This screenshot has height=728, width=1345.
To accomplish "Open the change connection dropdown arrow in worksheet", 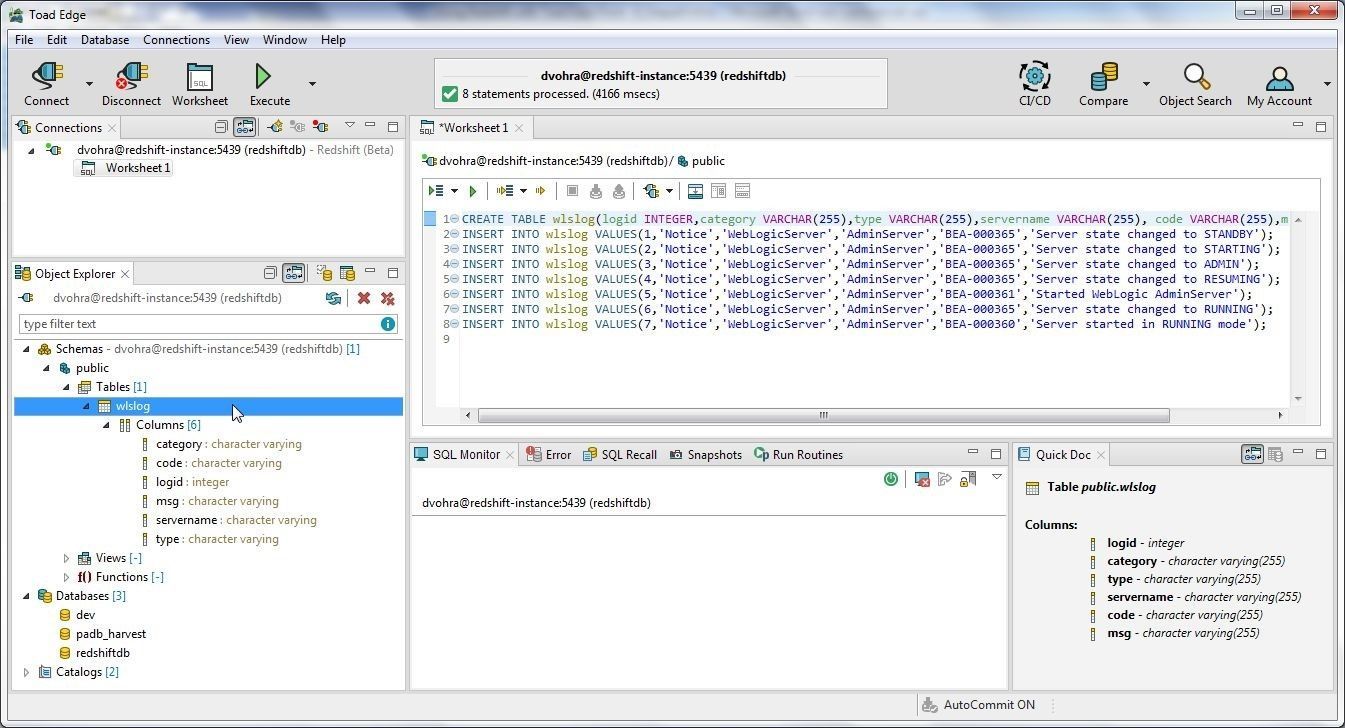I will tap(670, 191).
